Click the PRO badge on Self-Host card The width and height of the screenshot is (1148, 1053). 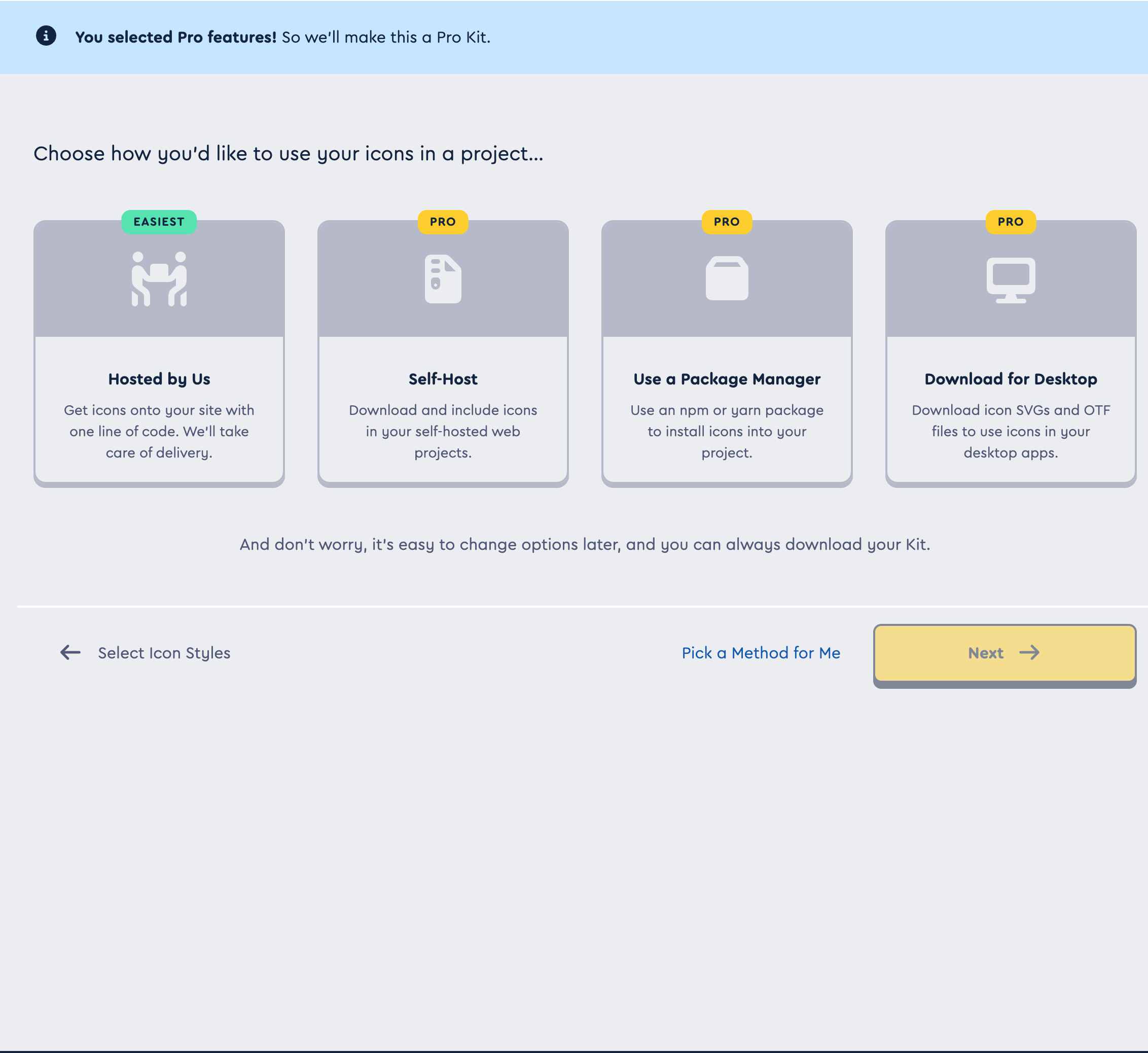[443, 222]
